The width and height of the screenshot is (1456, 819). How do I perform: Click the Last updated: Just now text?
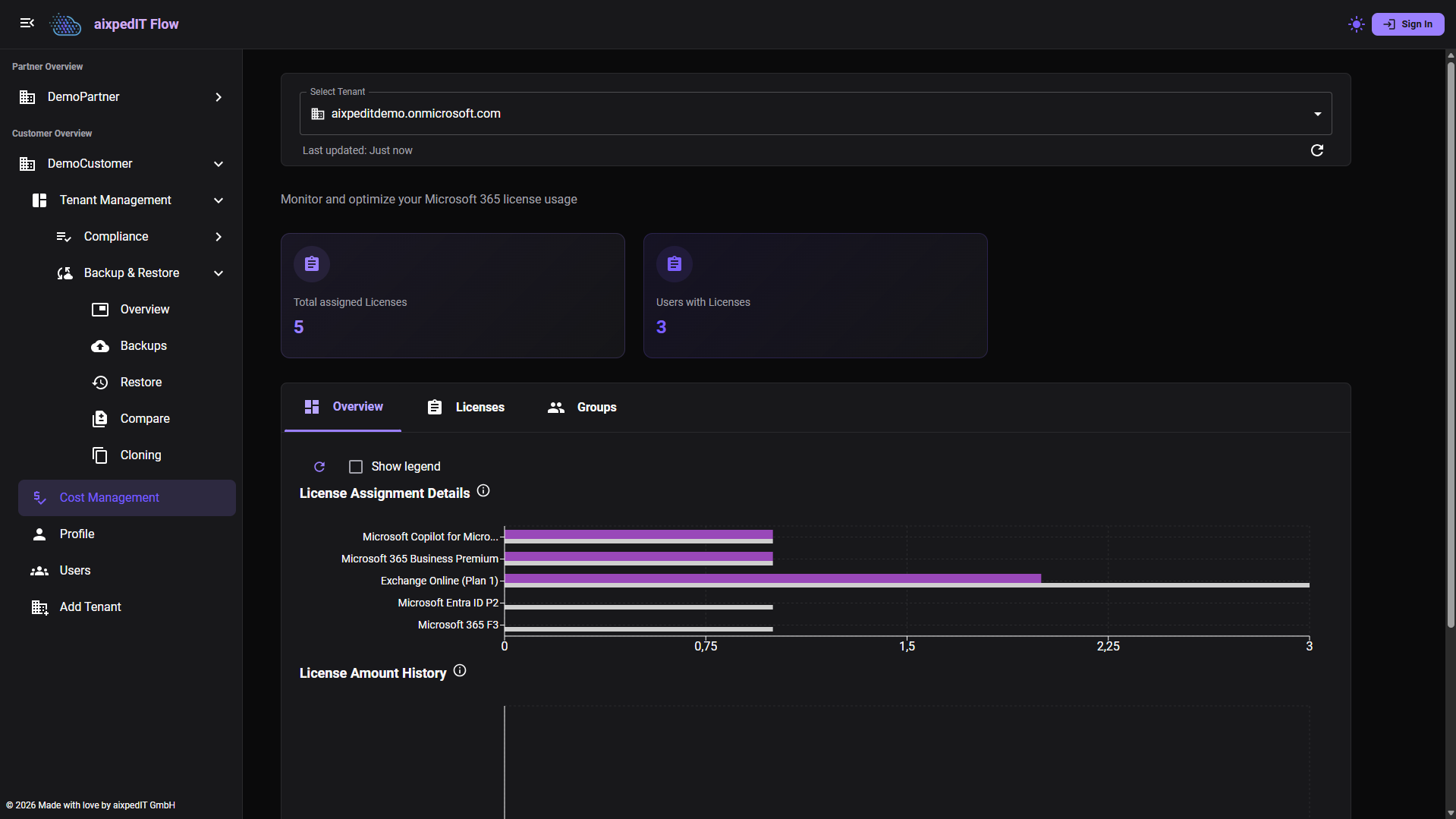click(357, 150)
